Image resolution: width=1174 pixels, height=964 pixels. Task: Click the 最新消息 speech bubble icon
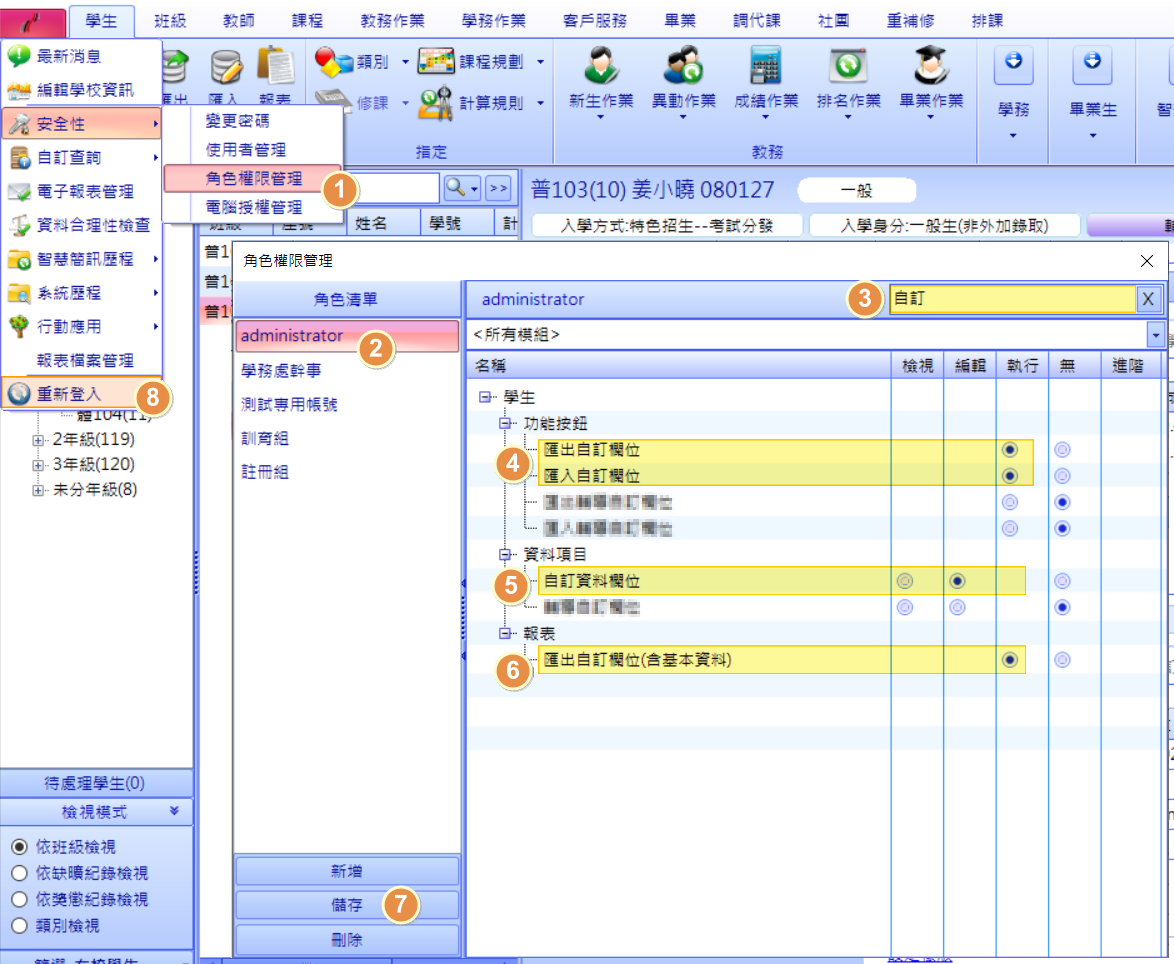tap(19, 56)
